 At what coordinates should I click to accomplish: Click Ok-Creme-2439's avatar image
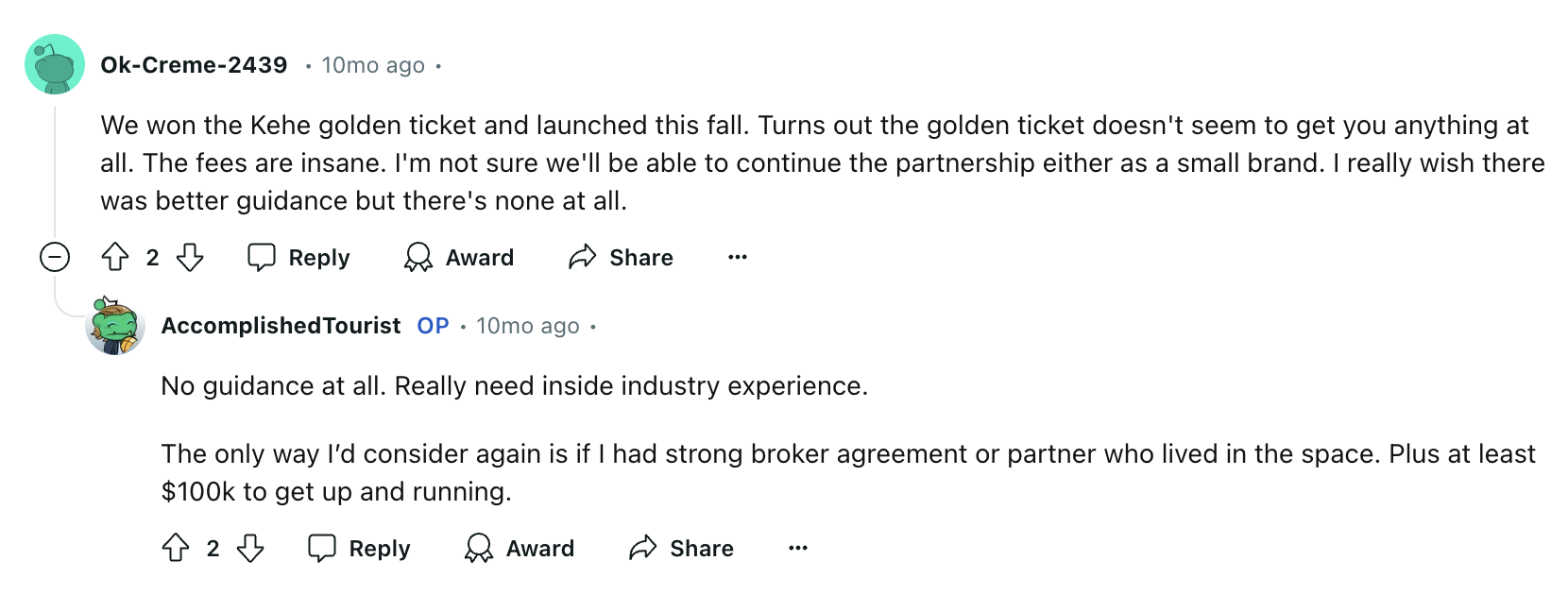(x=55, y=64)
